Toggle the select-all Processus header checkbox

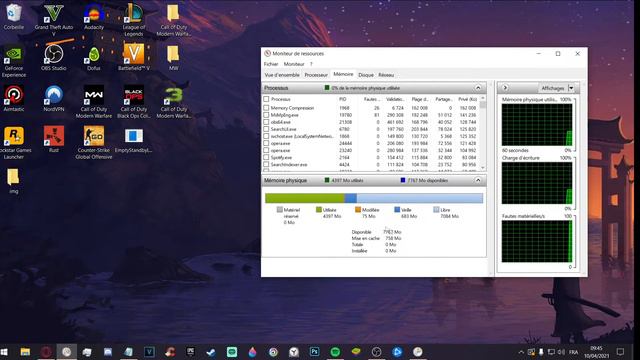(266, 99)
